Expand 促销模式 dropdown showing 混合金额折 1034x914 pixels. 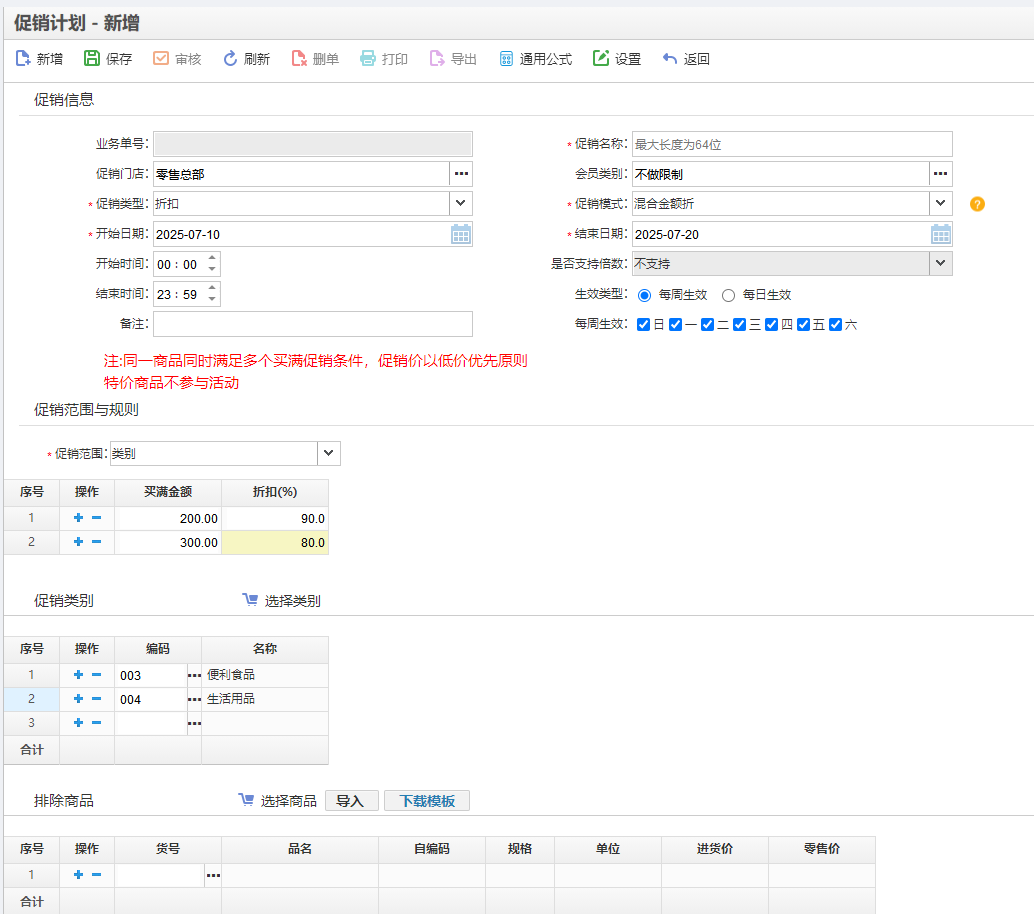tap(940, 204)
